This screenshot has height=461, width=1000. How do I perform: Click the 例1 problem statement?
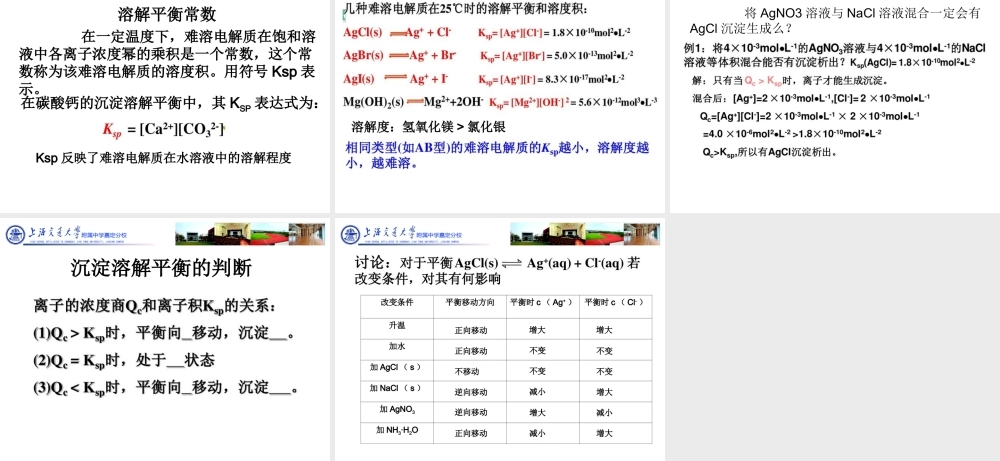(x=834, y=55)
